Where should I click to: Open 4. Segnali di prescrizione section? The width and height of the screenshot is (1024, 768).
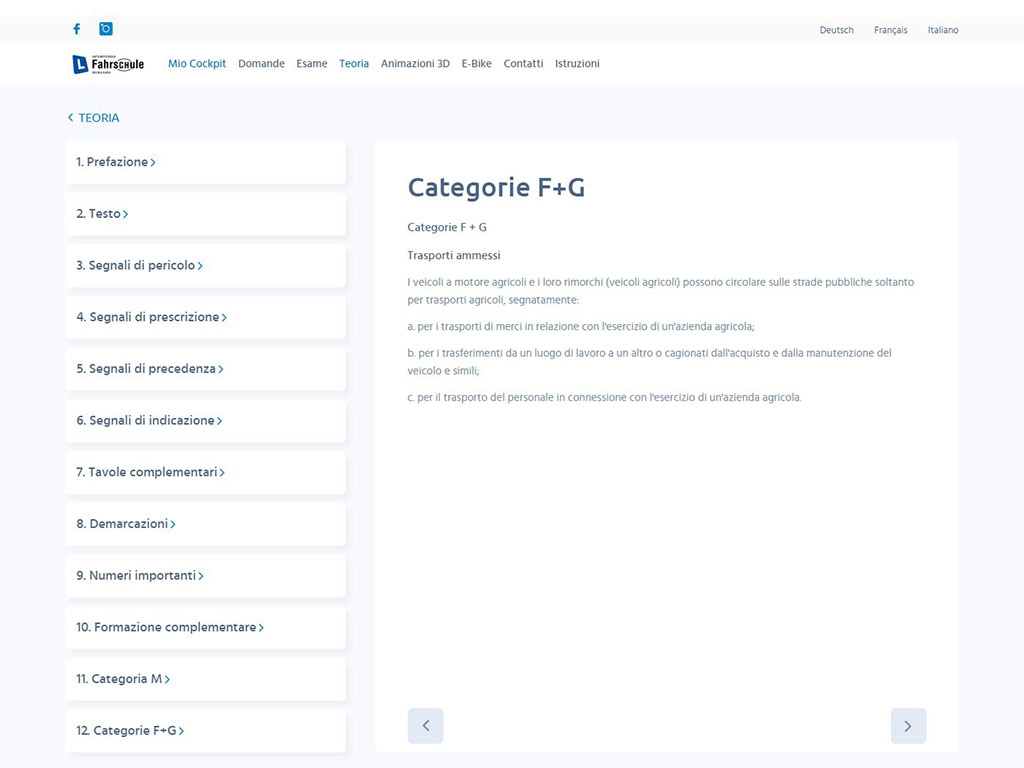[151, 317]
